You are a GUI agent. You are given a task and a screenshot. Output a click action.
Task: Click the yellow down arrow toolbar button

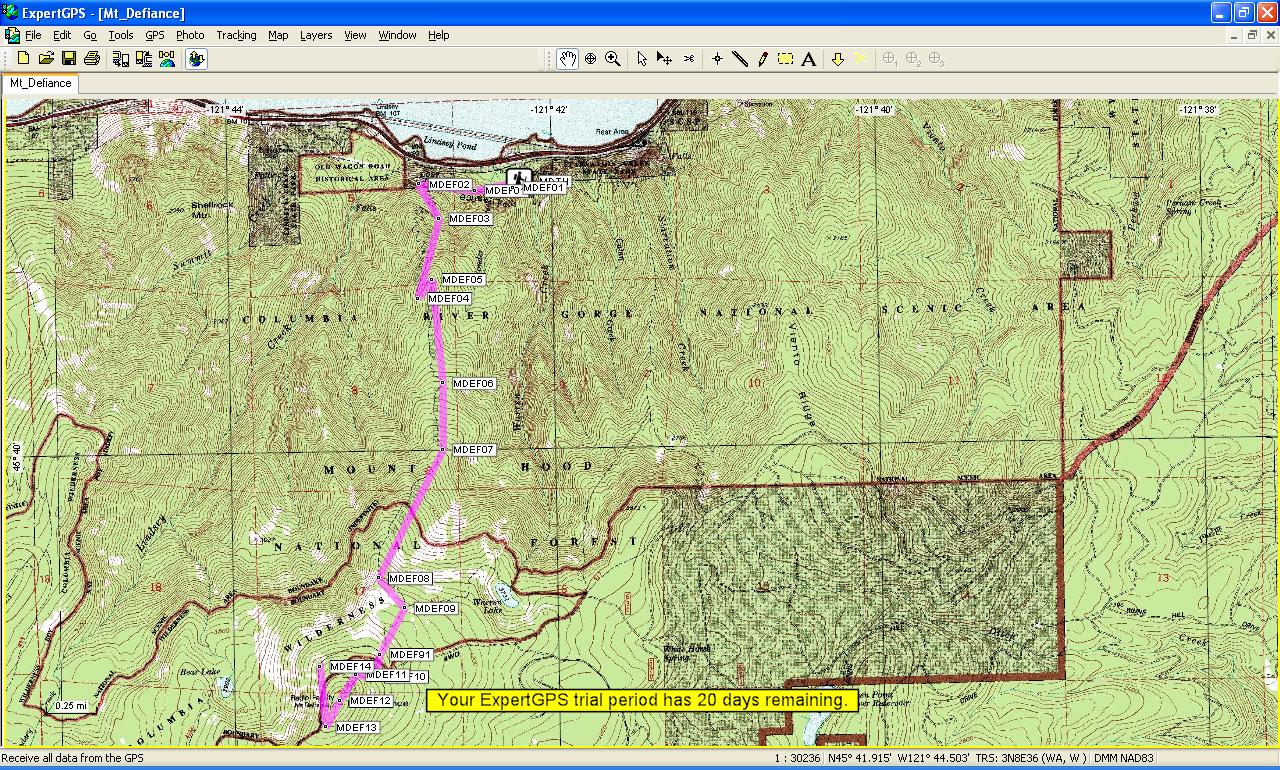(x=838, y=59)
